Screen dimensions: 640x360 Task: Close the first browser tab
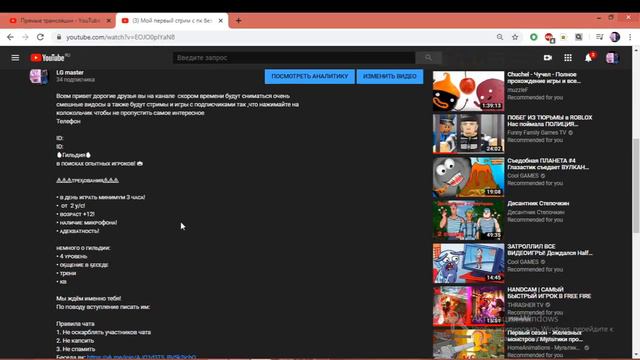coord(109,20)
